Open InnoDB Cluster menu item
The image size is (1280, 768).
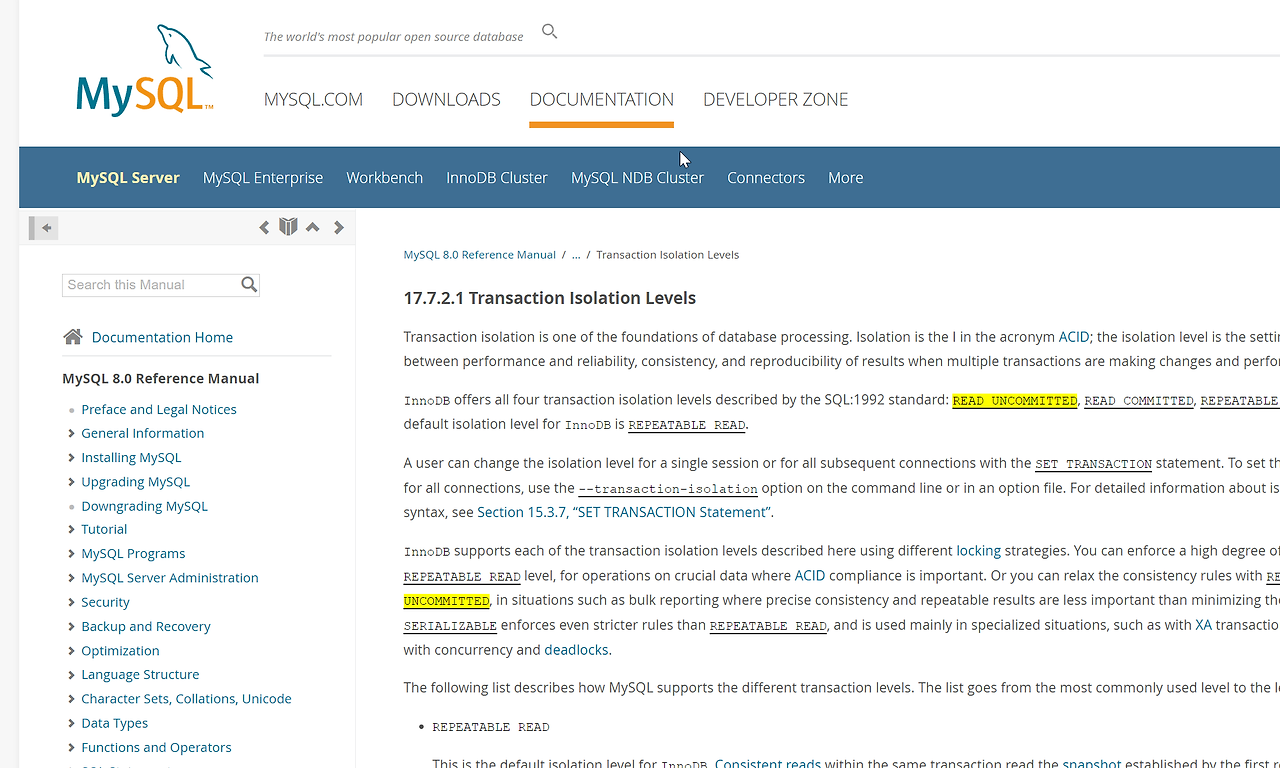[x=497, y=177]
